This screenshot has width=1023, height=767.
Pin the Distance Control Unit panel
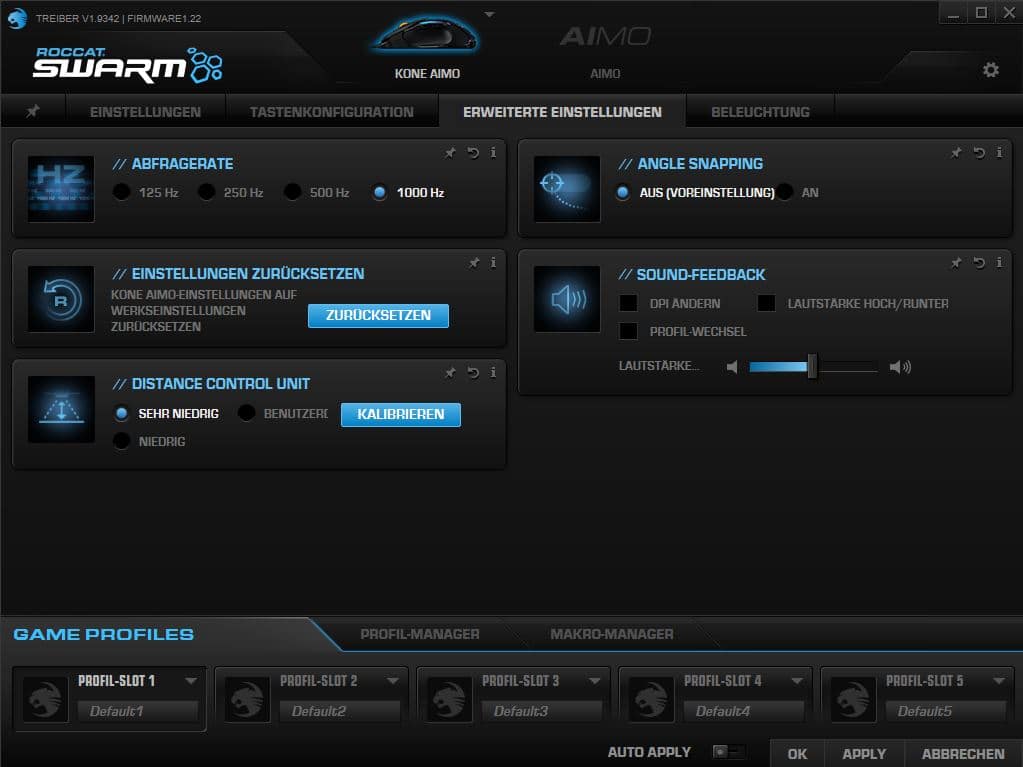click(450, 373)
